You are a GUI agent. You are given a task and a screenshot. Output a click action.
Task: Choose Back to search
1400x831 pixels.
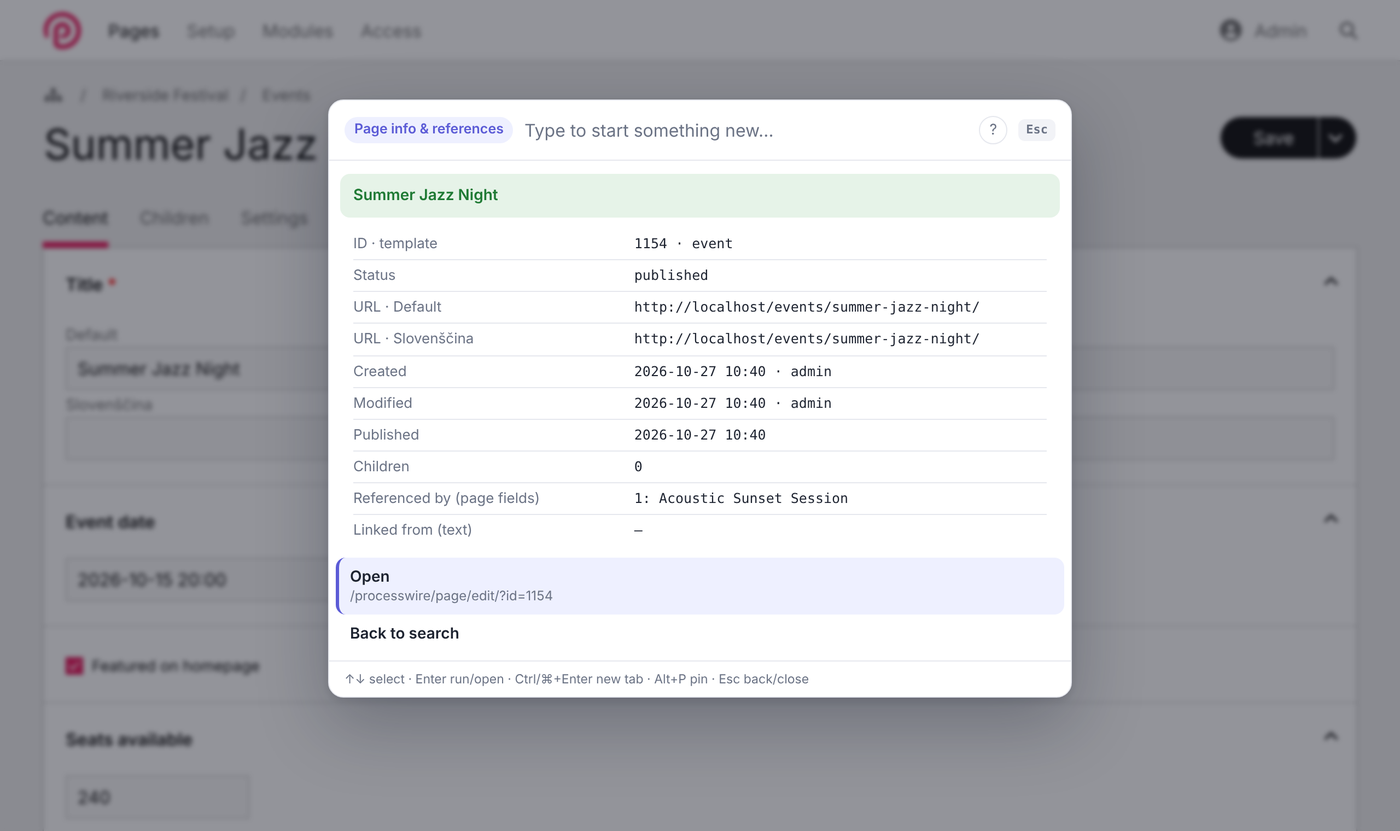(x=700, y=634)
